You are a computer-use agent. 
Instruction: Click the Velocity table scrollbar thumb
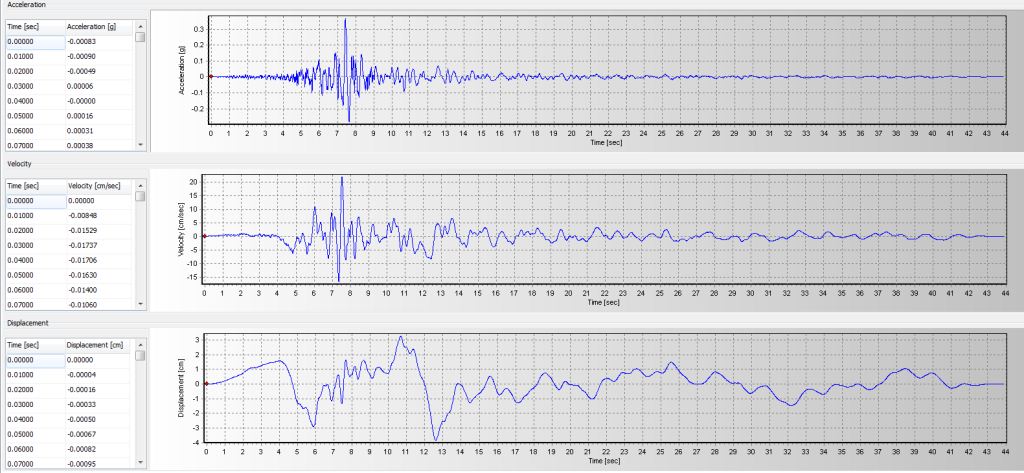tap(141, 197)
